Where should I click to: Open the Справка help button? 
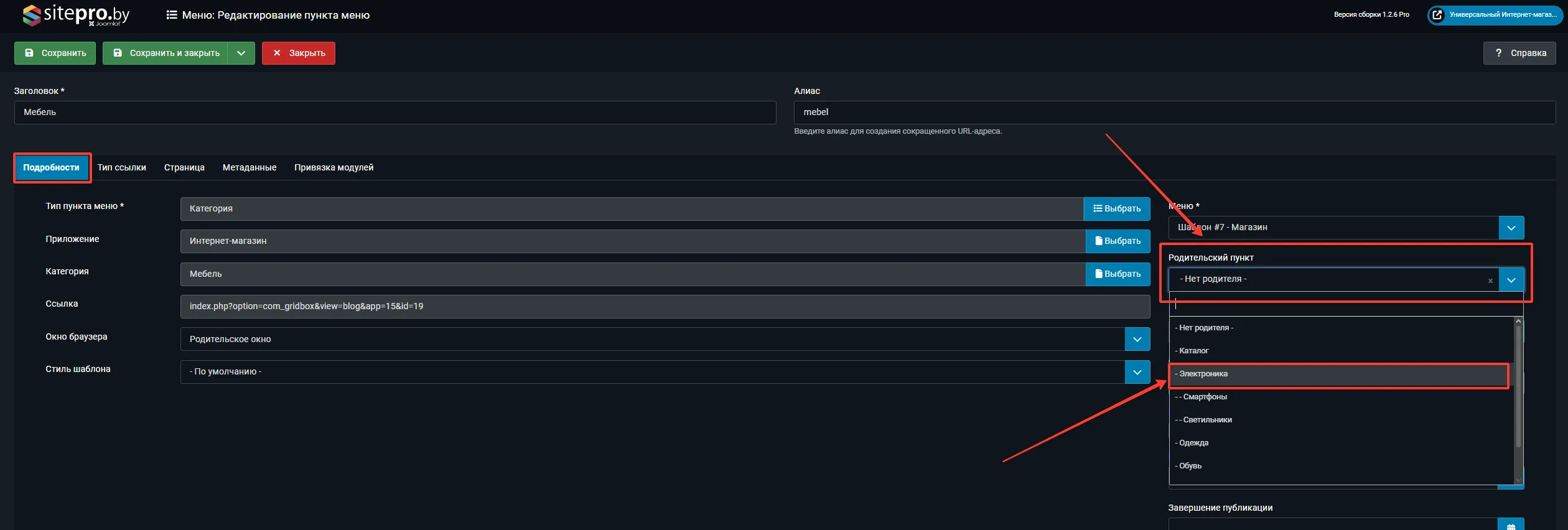(x=1519, y=53)
